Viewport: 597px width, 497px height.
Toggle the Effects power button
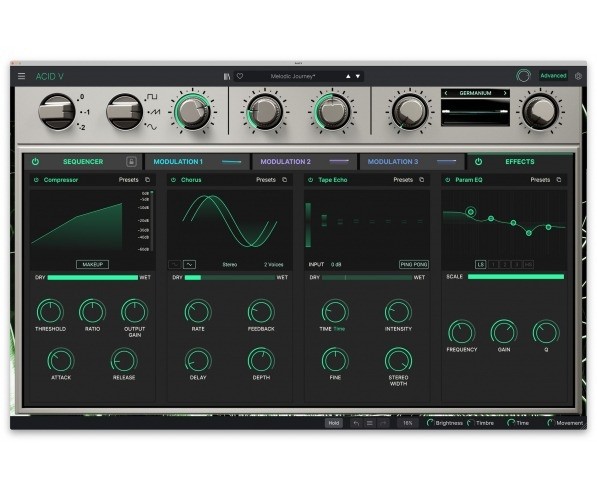(x=479, y=161)
